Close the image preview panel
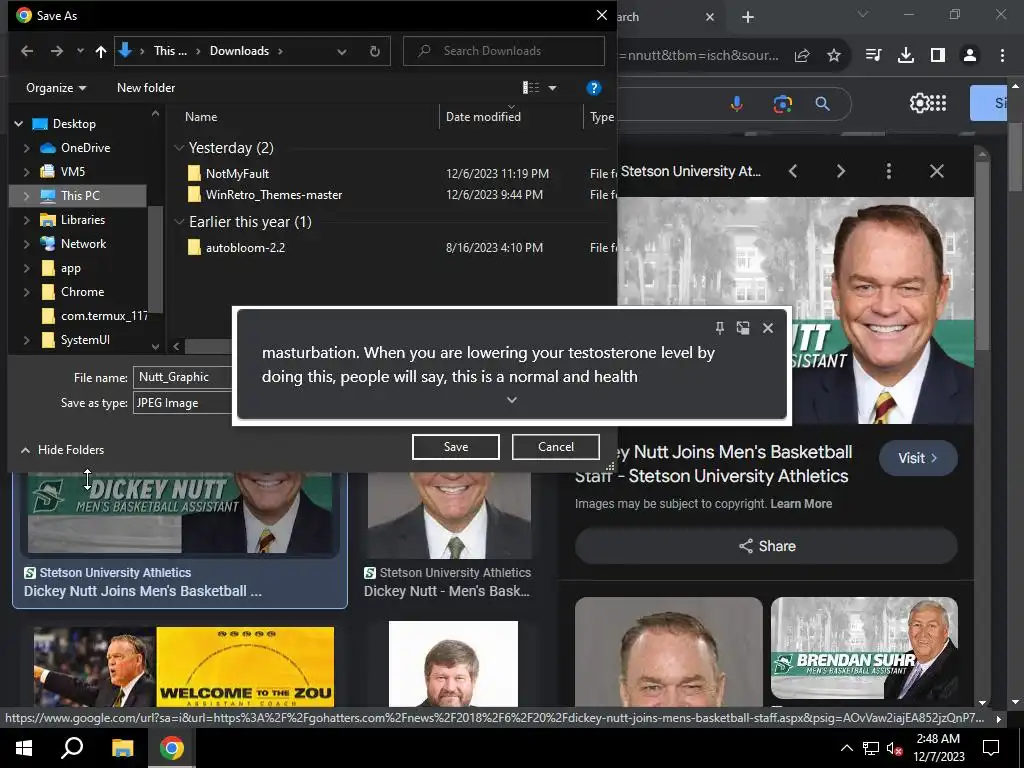Image resolution: width=1024 pixels, height=768 pixels. (936, 171)
